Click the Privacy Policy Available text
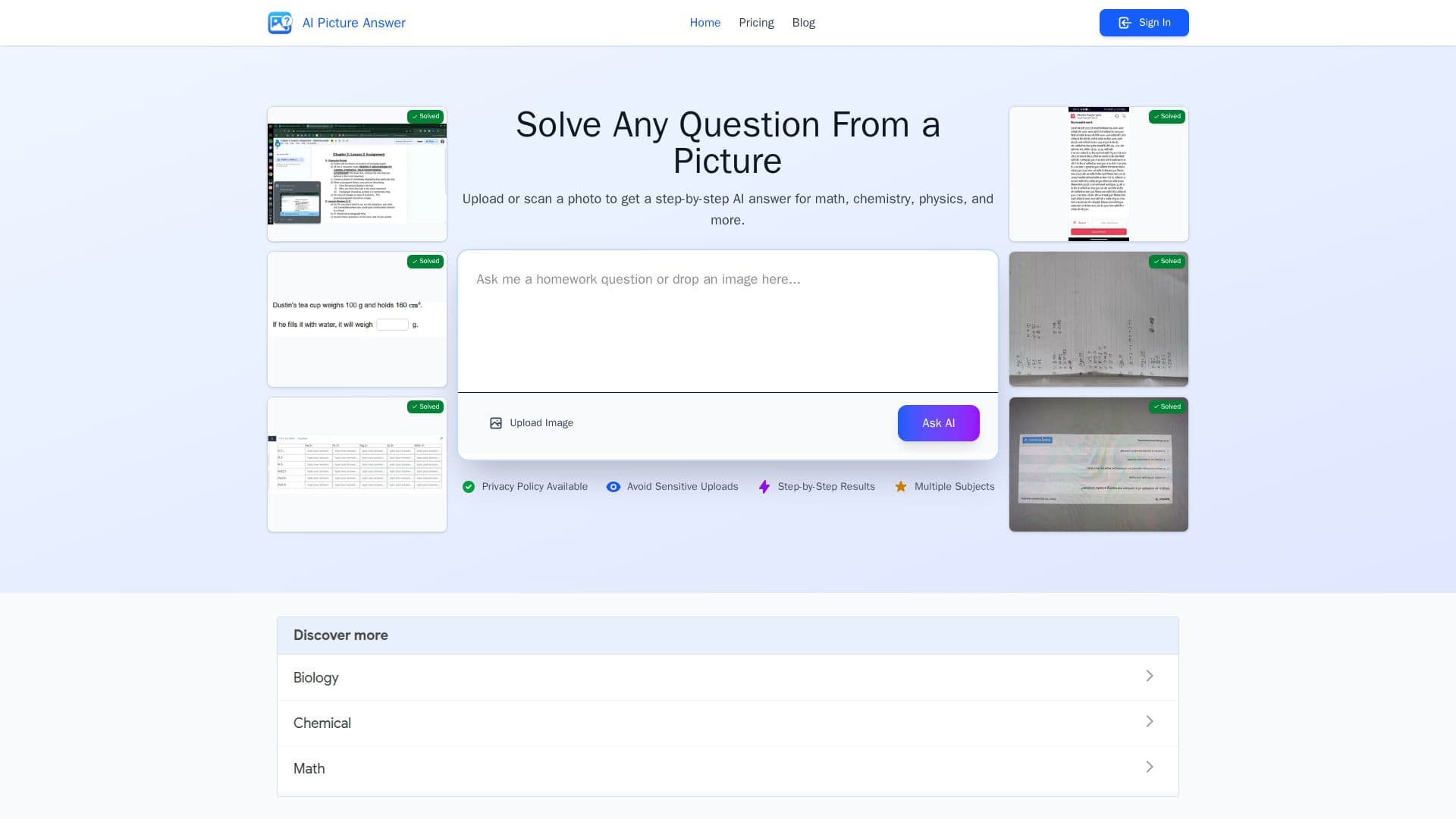 click(x=535, y=487)
